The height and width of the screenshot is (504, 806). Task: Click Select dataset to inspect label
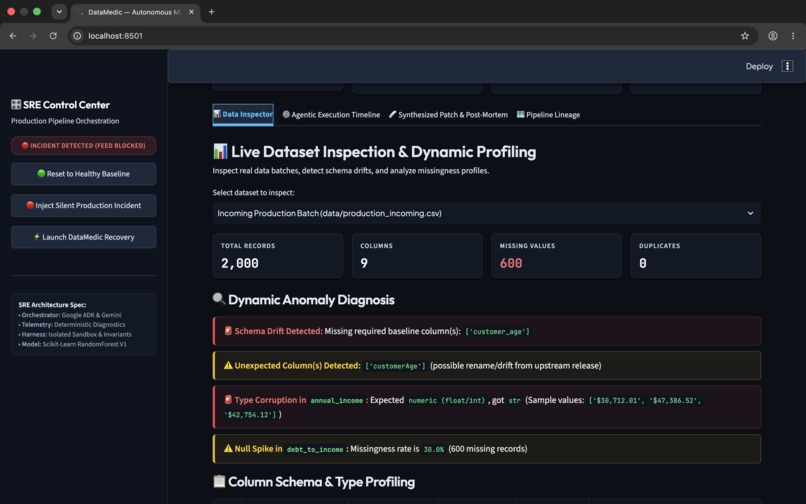tap(253, 192)
